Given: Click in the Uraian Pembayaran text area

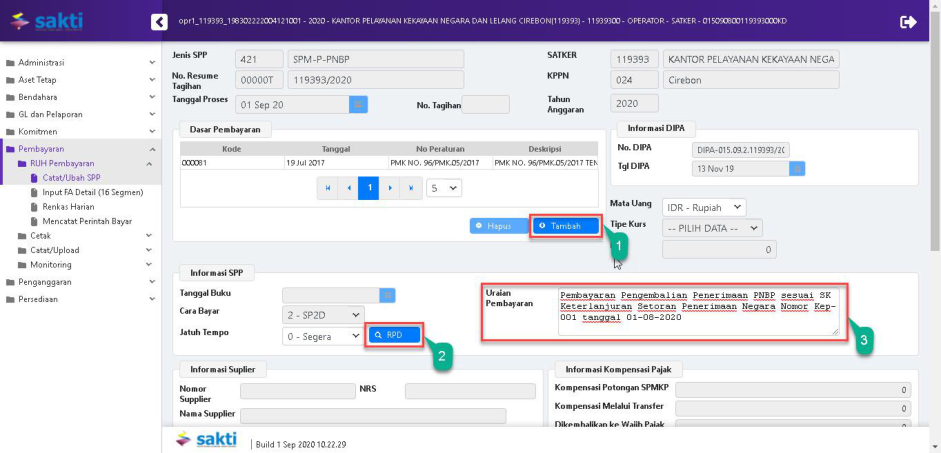Looking at the screenshot, I should click(x=696, y=311).
